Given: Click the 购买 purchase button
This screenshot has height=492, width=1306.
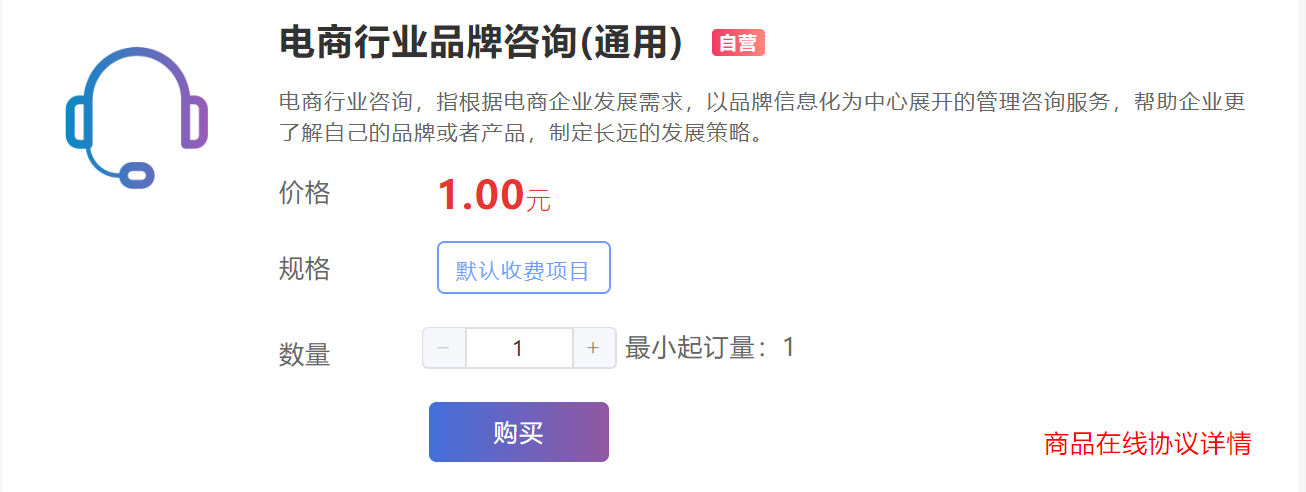Looking at the screenshot, I should click(x=519, y=432).
